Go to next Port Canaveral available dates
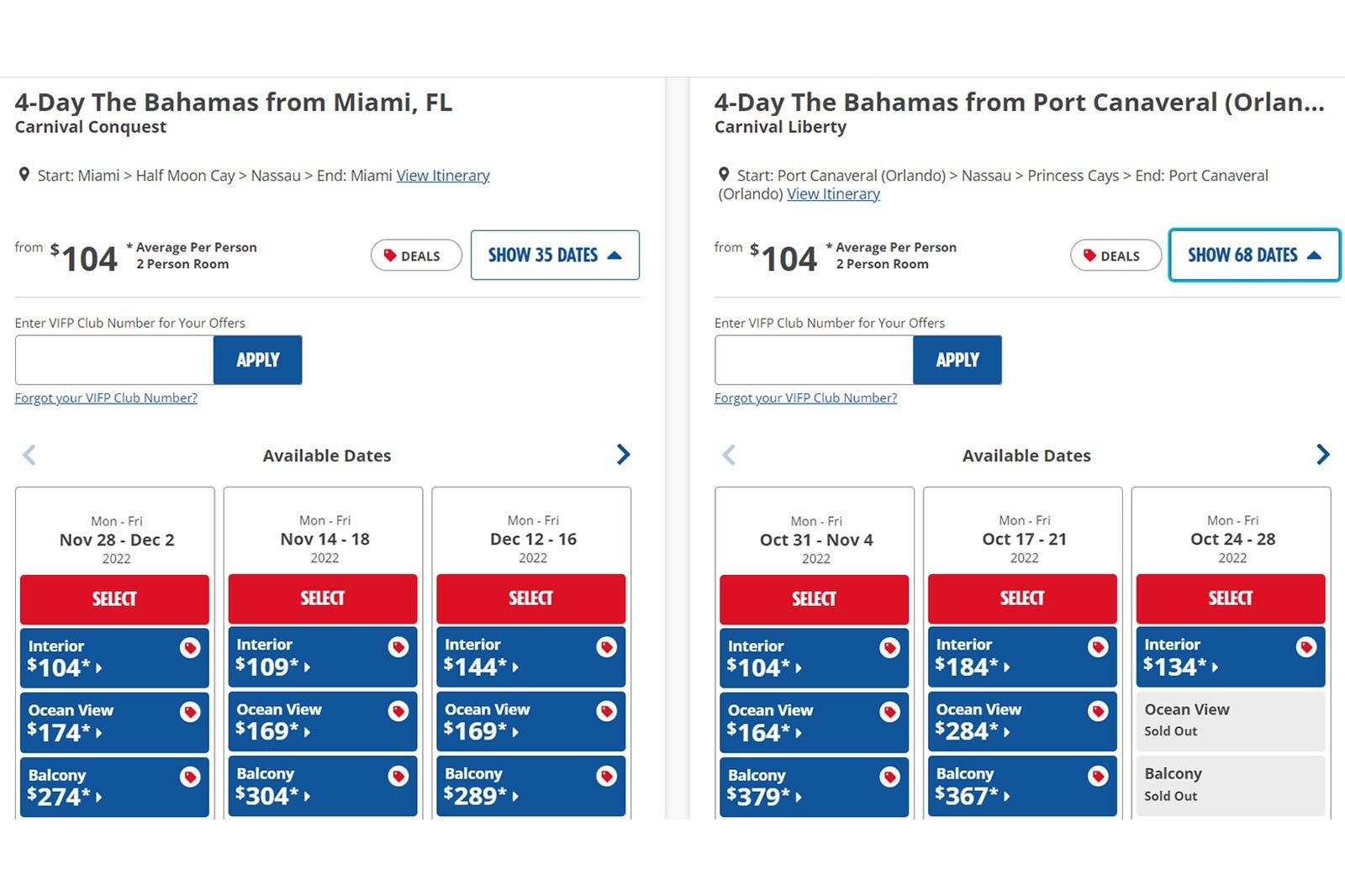 1322,455
